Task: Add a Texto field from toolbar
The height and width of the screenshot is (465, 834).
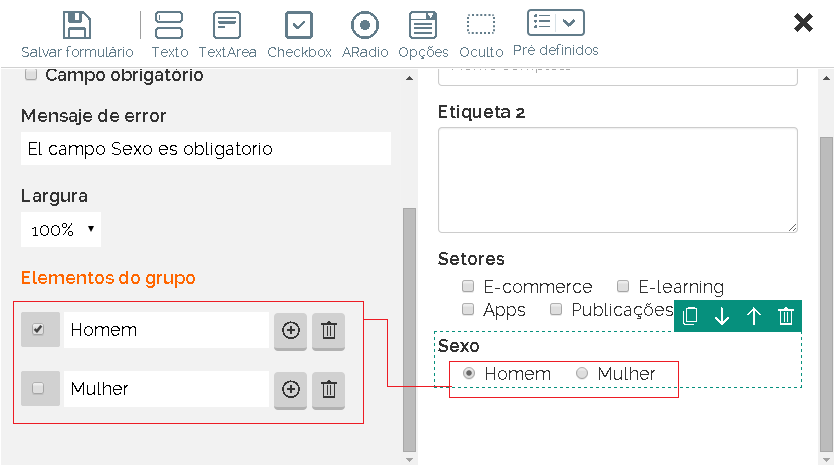Action: (169, 25)
